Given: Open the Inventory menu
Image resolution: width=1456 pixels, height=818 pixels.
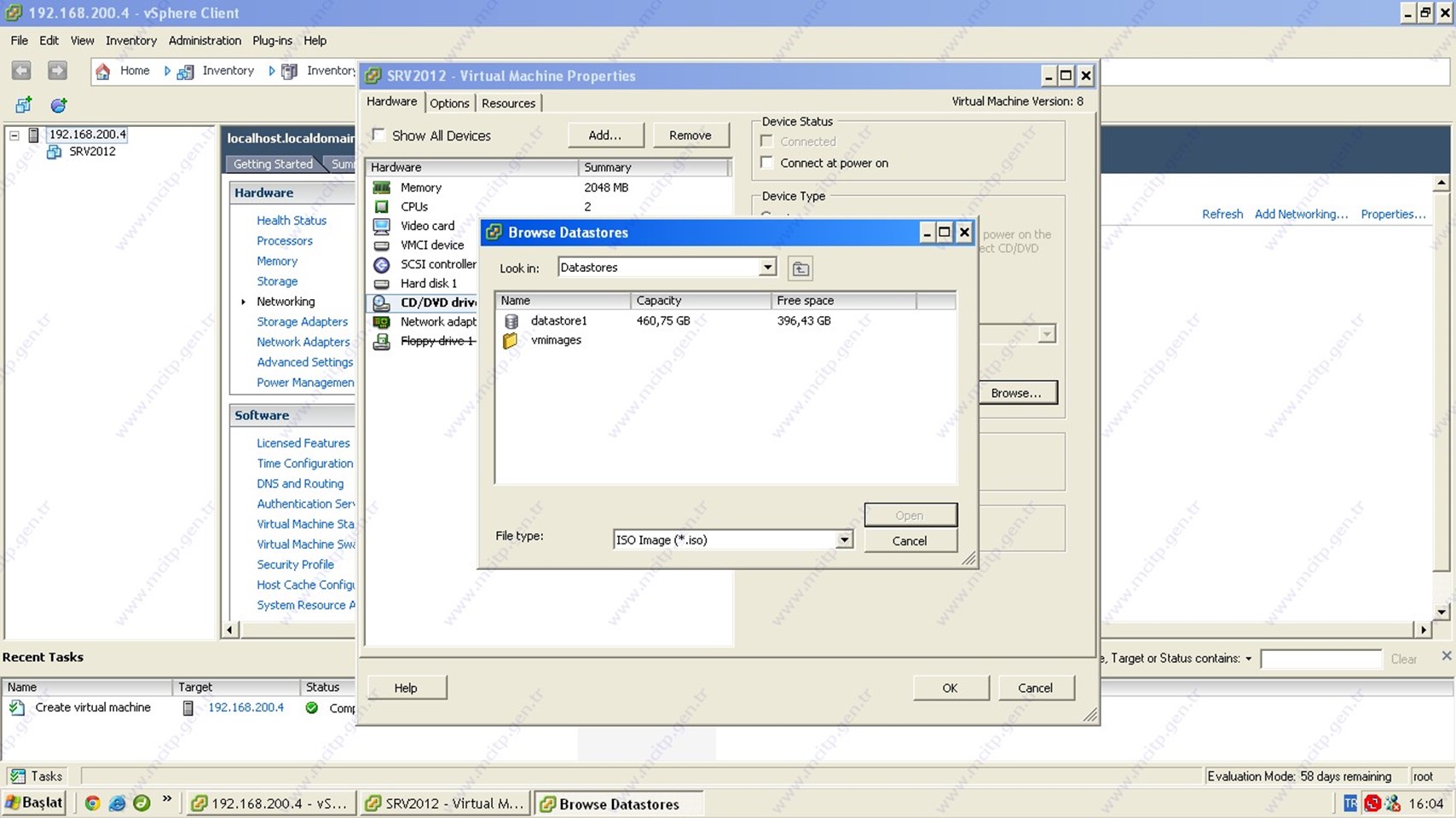Looking at the screenshot, I should 130,40.
